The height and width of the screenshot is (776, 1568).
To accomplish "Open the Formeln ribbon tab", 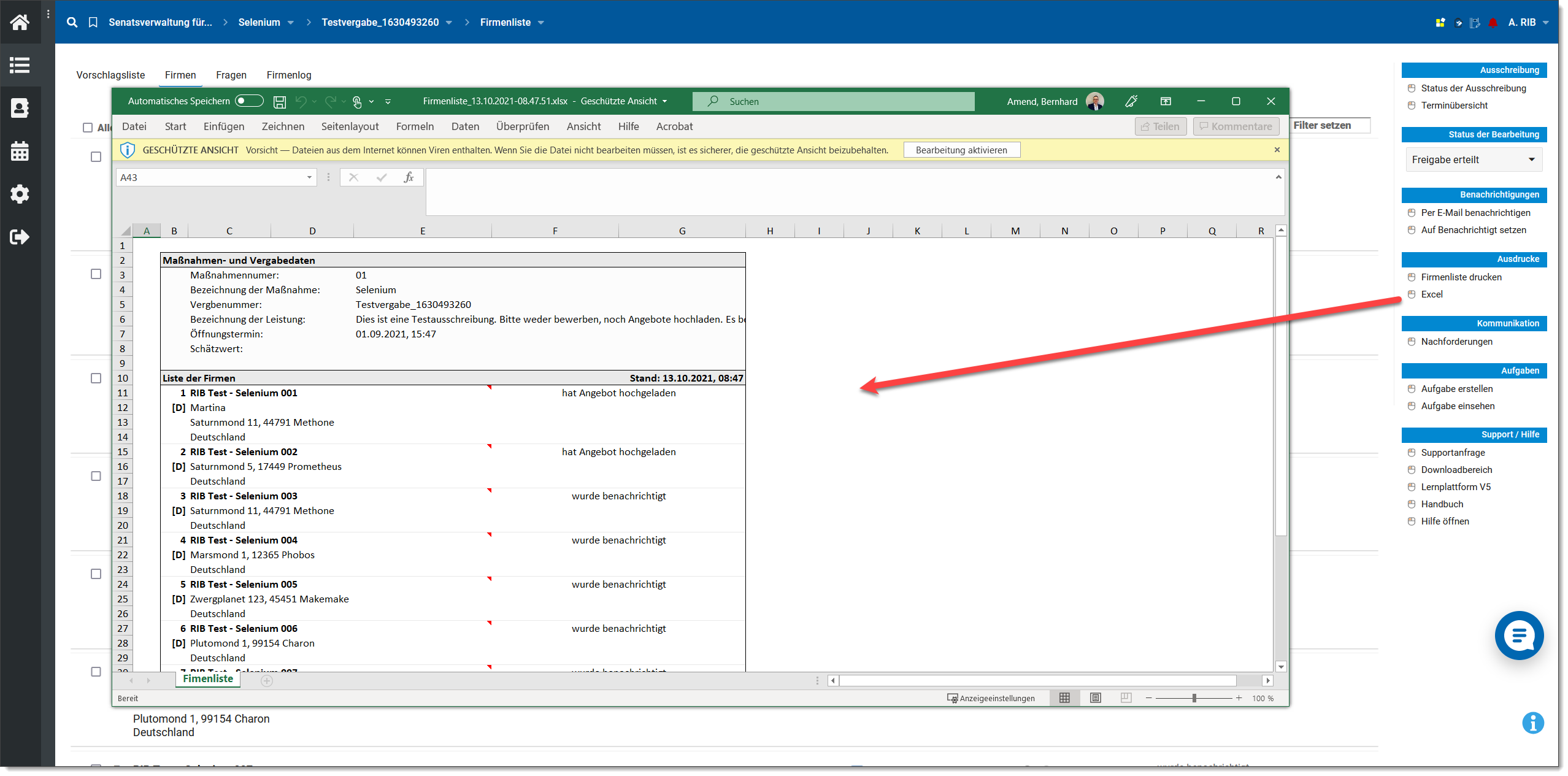I will pyautogui.click(x=415, y=126).
